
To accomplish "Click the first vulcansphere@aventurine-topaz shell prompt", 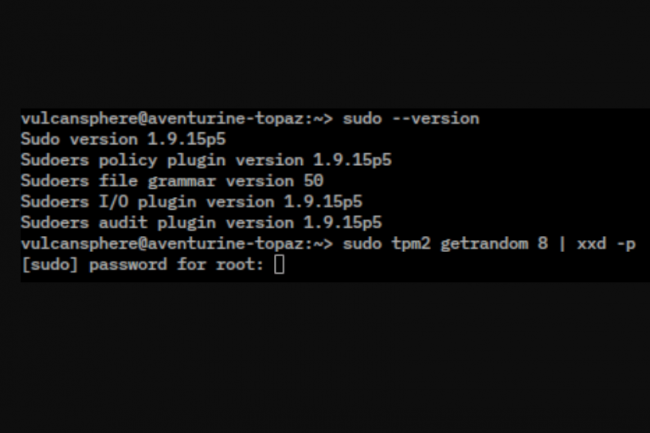I will [176, 118].
